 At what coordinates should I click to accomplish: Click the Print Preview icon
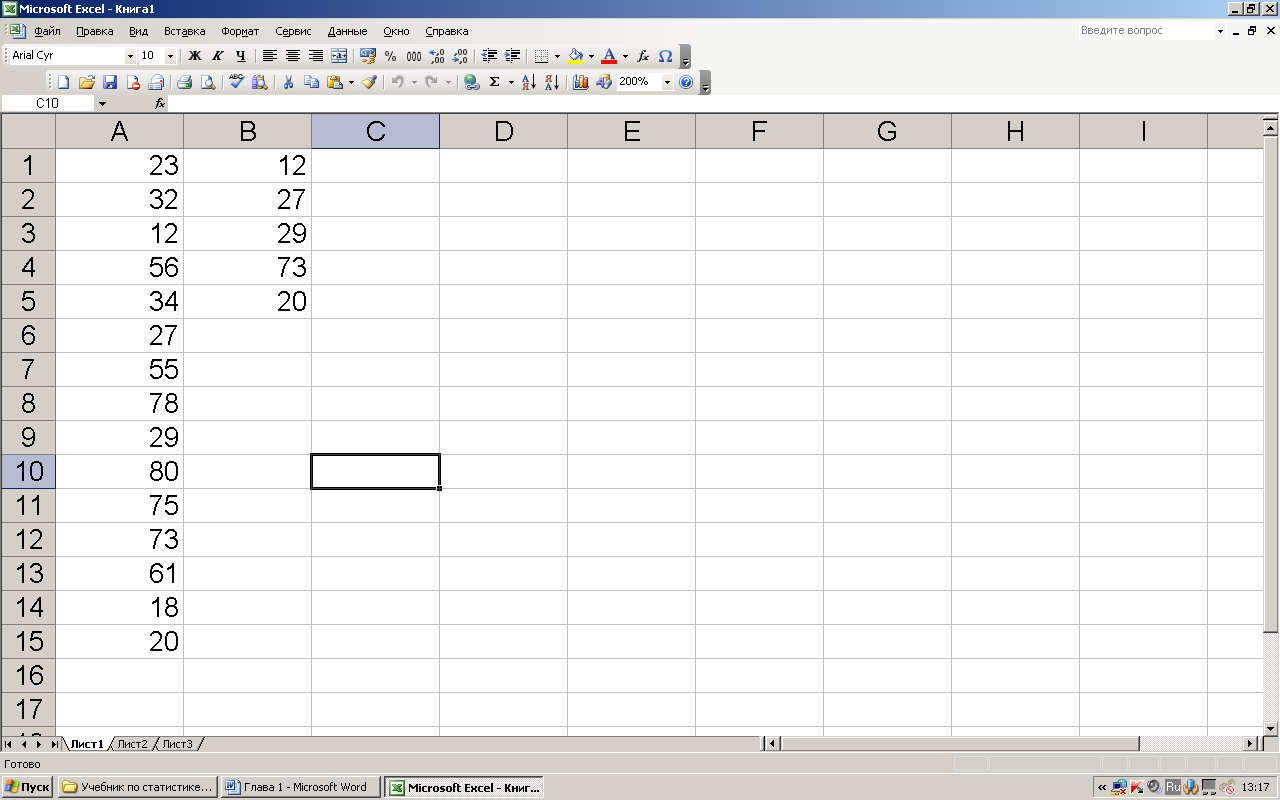208,82
